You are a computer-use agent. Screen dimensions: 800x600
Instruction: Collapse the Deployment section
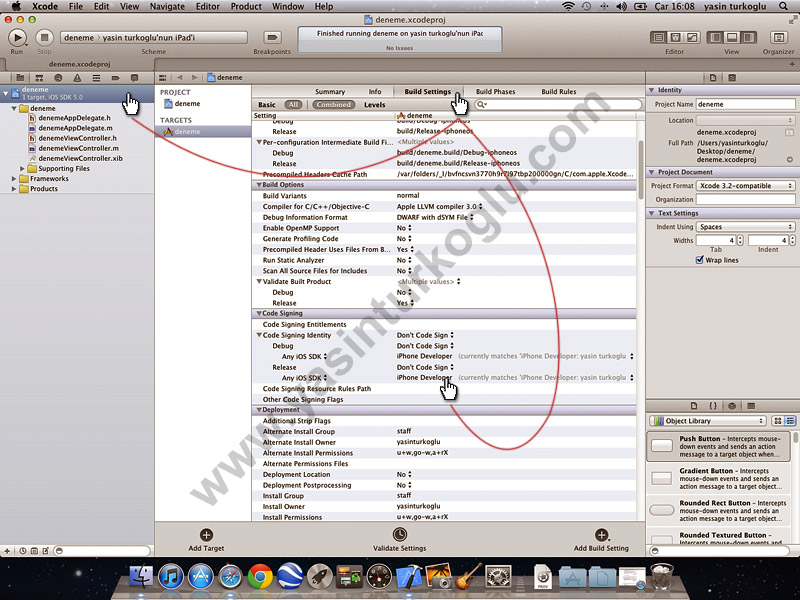click(x=259, y=410)
